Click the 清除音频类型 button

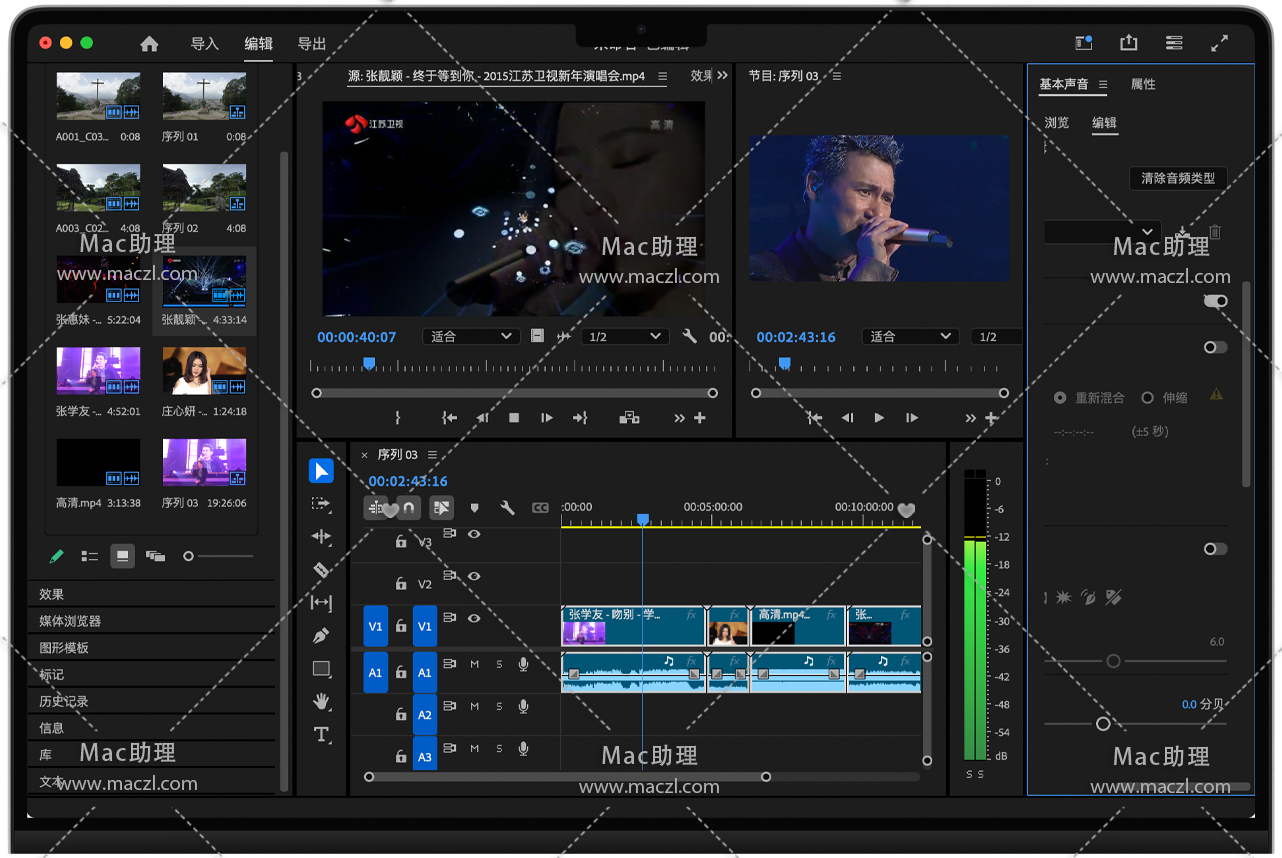pos(1178,179)
